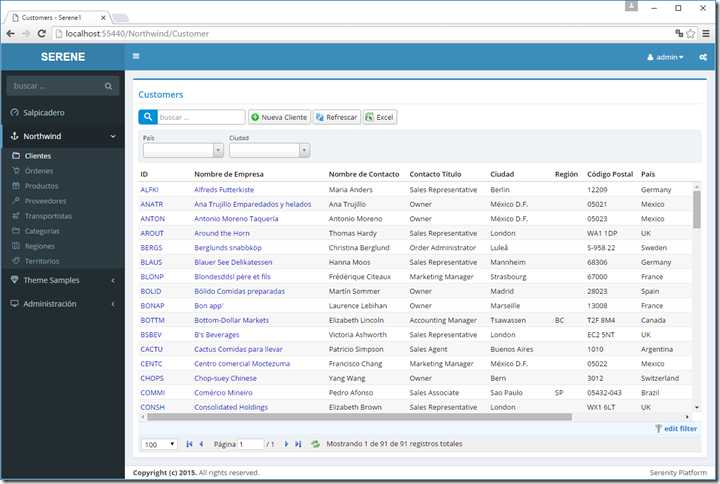Sort by ID column header
The width and height of the screenshot is (720, 484).
pos(144,174)
